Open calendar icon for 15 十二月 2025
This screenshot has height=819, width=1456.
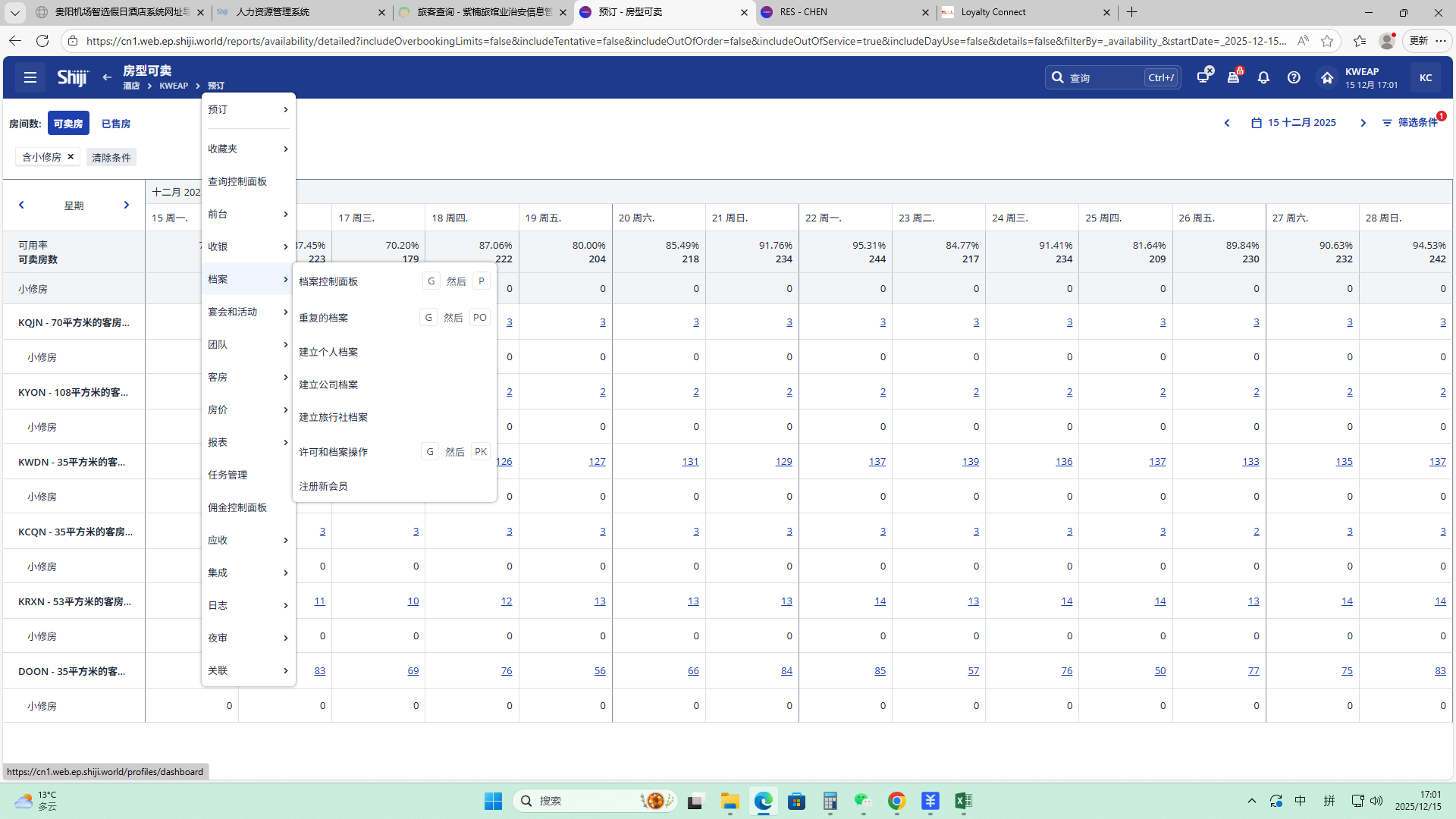click(x=1257, y=123)
